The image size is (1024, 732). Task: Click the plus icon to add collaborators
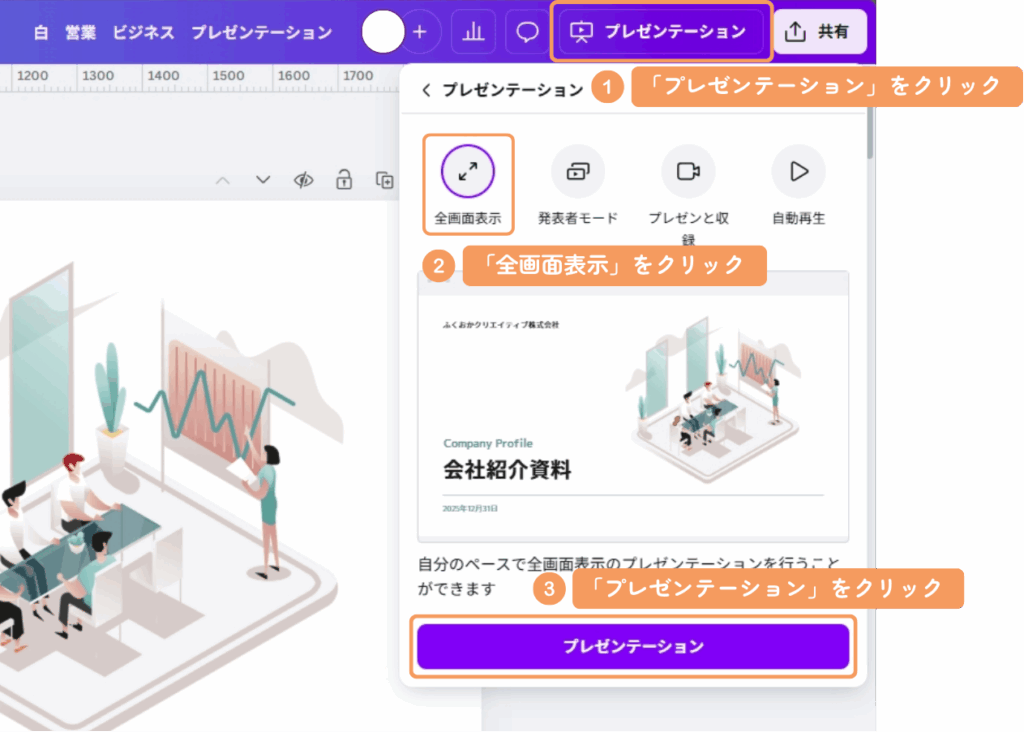[420, 32]
